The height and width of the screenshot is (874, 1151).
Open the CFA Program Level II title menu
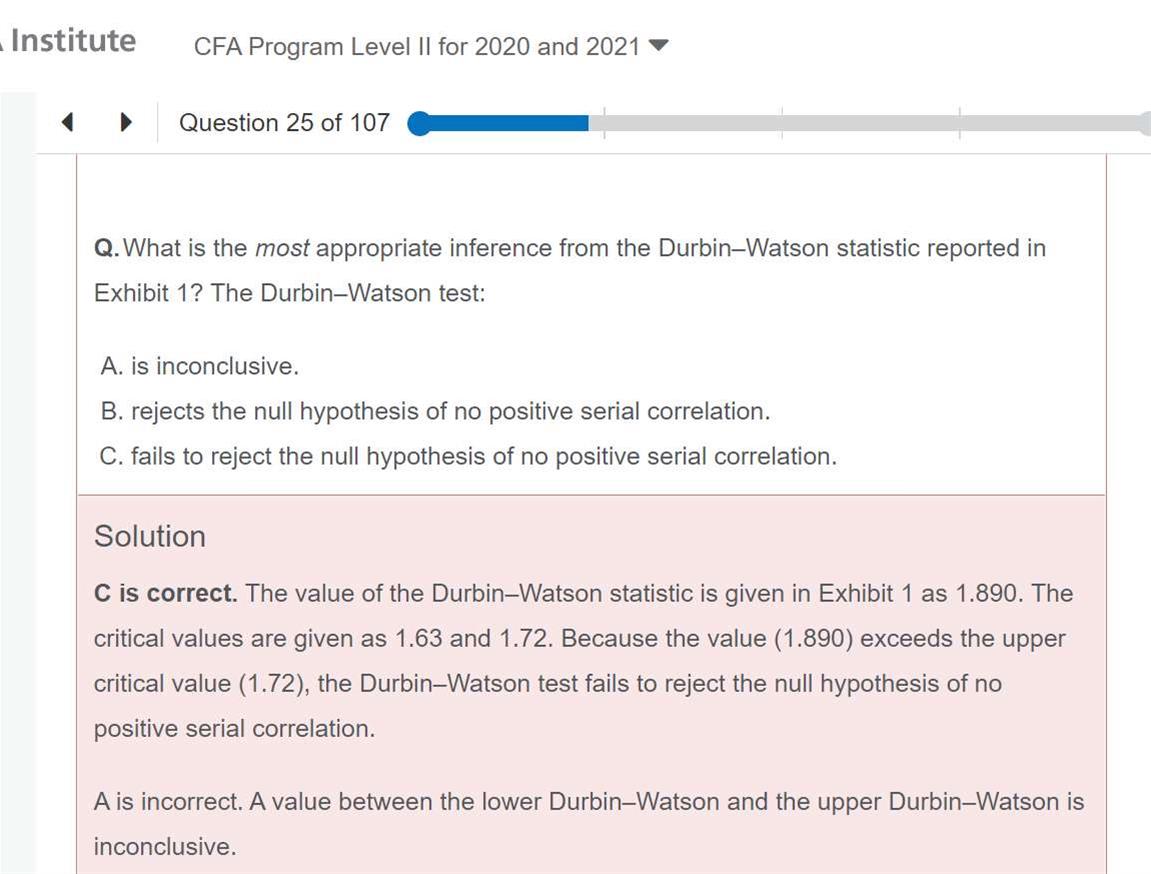pyautogui.click(x=416, y=47)
